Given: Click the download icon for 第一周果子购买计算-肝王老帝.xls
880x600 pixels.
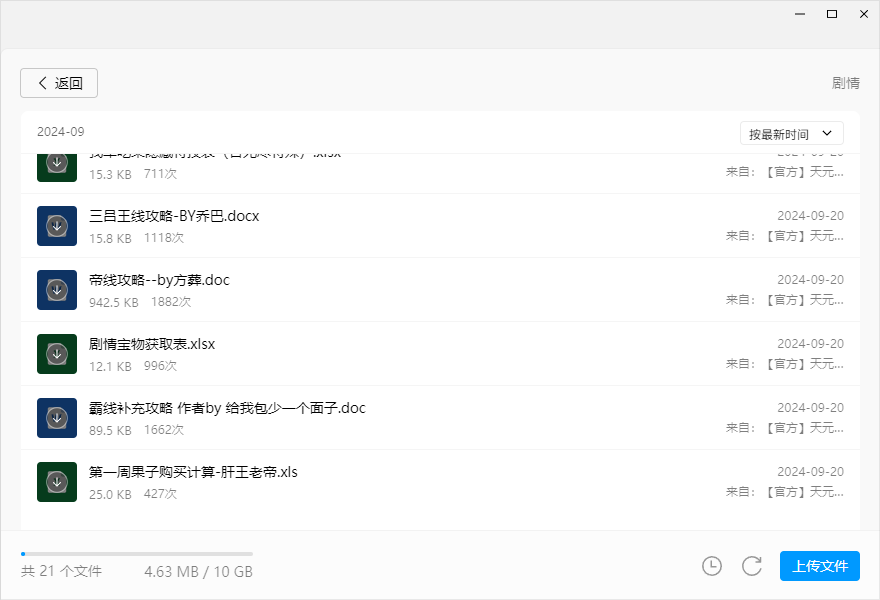Looking at the screenshot, I should (x=57, y=482).
